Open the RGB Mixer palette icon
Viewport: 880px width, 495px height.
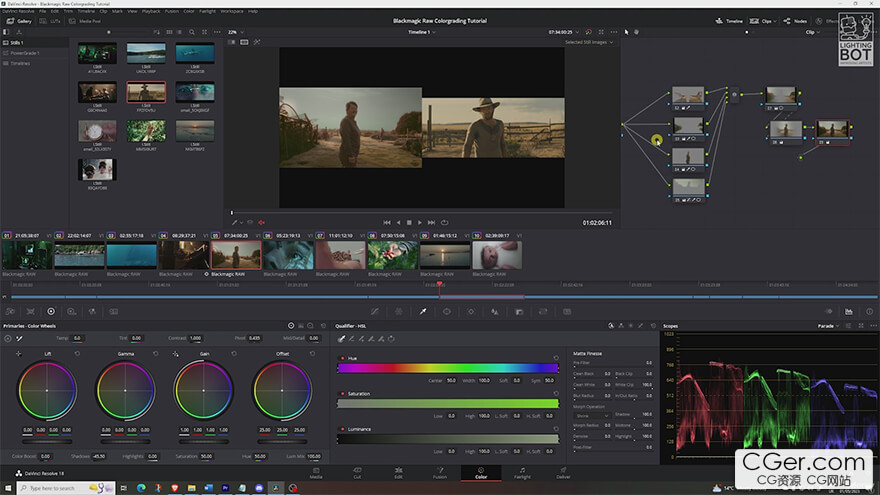click(92, 311)
